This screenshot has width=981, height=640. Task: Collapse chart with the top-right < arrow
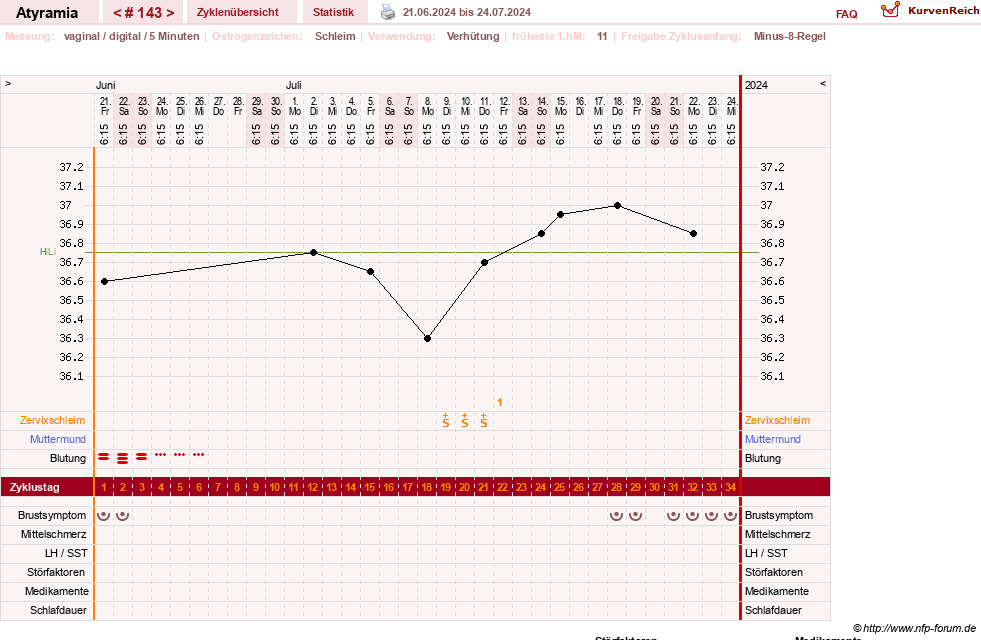[823, 83]
